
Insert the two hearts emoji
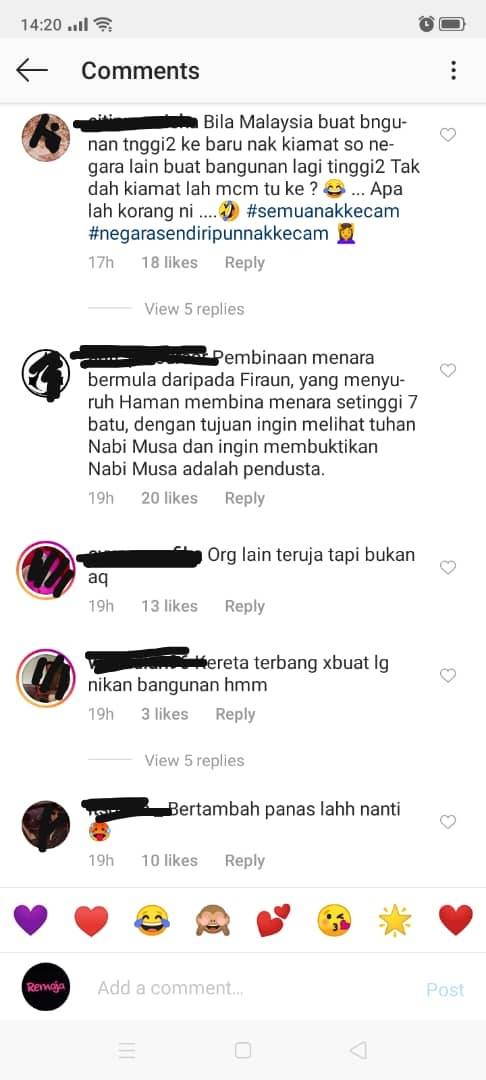pos(273,920)
